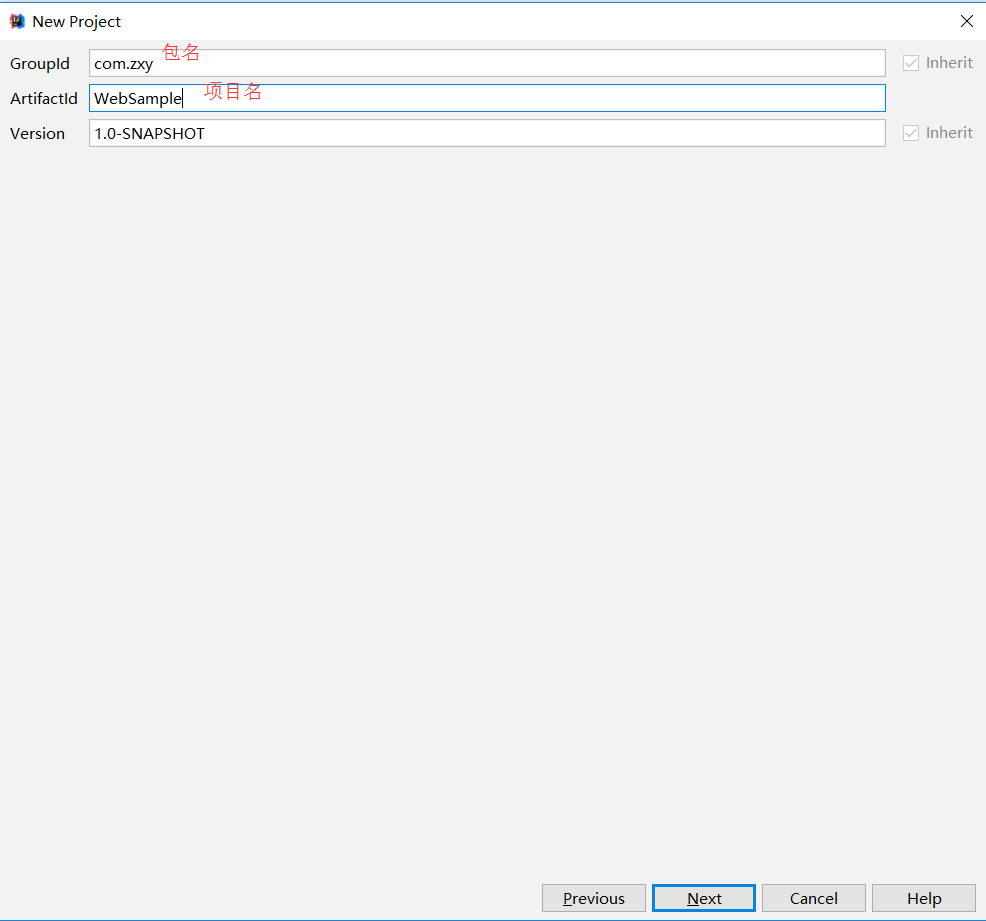This screenshot has height=921, width=986.
Task: Click the GroupId text field
Action: pos(487,63)
